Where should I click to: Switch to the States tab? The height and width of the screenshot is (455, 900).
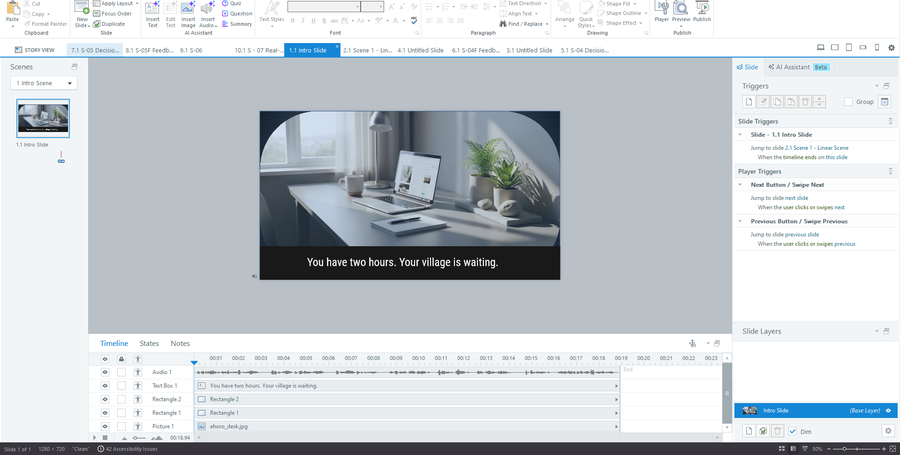[x=149, y=343]
